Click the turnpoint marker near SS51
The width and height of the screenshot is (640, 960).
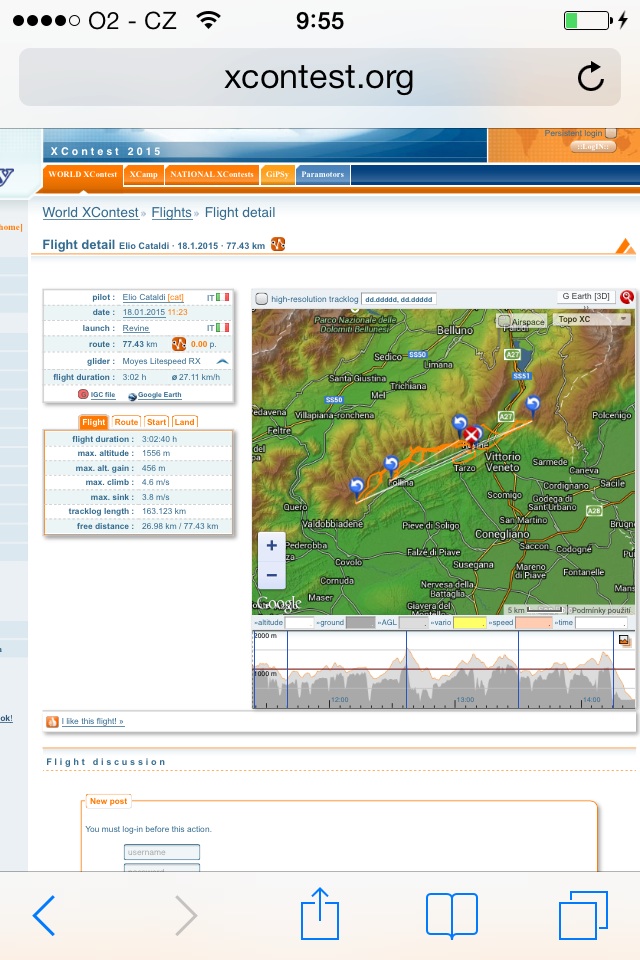[x=533, y=405]
